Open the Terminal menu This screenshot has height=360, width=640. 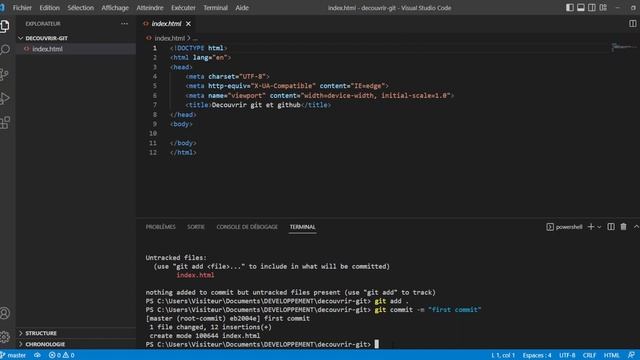coord(216,8)
